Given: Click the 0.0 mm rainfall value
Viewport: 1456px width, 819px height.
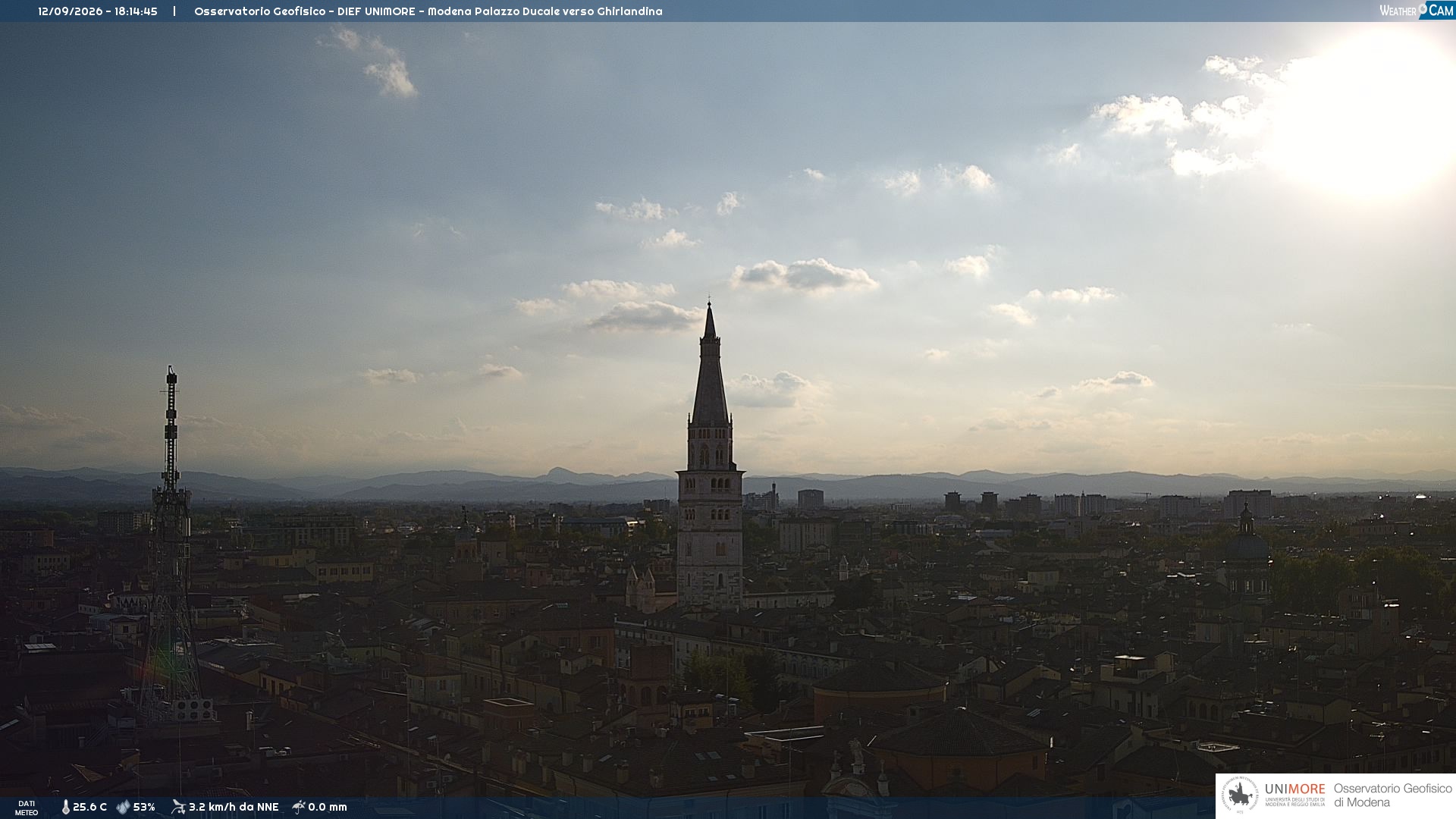Looking at the screenshot, I should [328, 807].
